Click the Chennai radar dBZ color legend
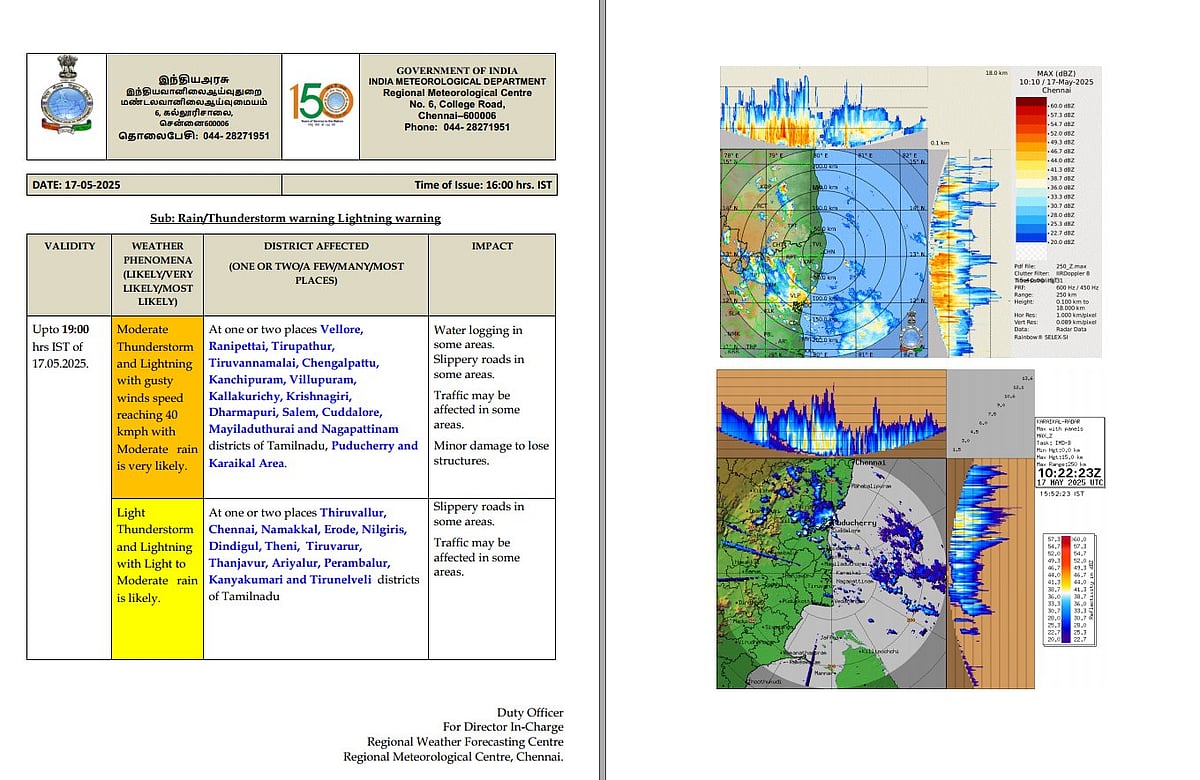This screenshot has height=780, width=1200. (x=1045, y=172)
